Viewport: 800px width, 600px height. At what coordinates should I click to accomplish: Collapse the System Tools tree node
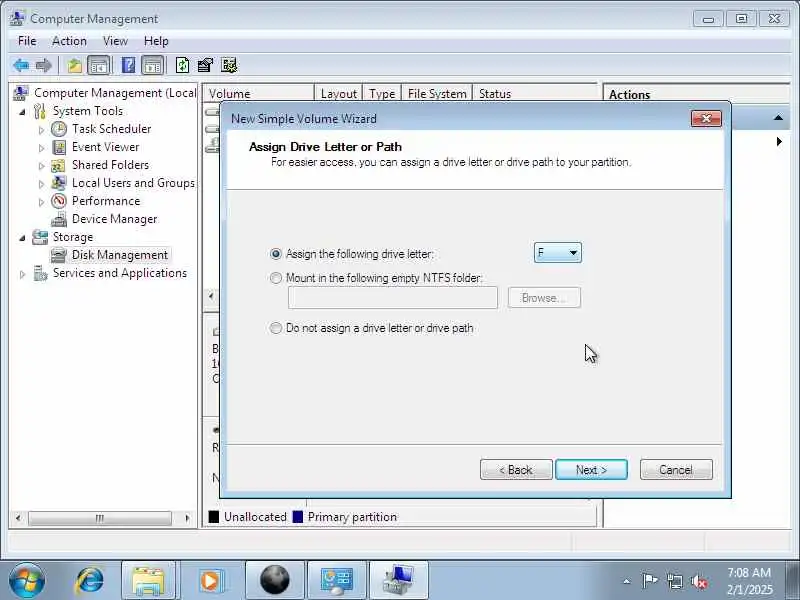coord(22,112)
